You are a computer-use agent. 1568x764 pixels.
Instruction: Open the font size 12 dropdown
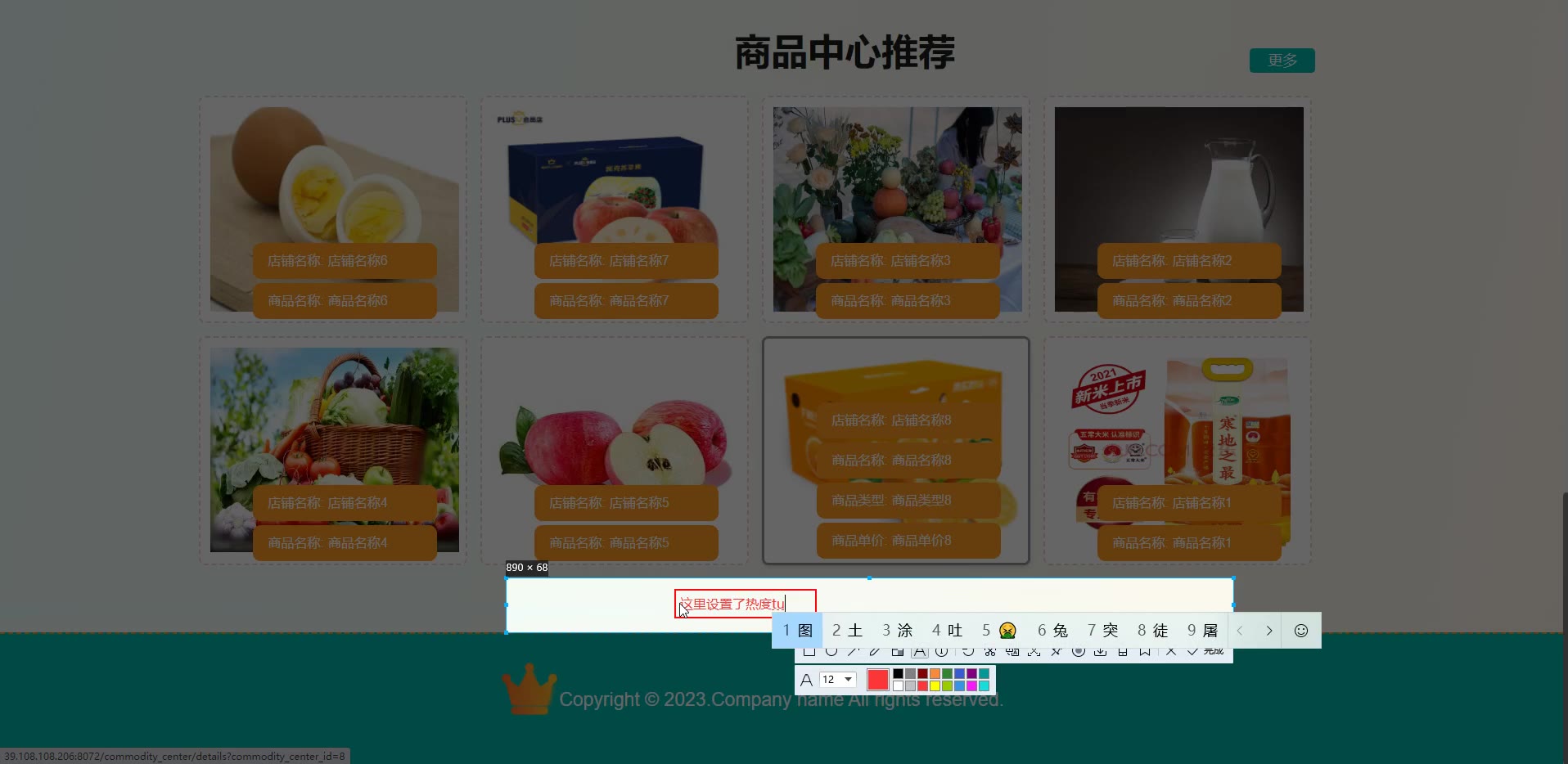[x=839, y=680]
